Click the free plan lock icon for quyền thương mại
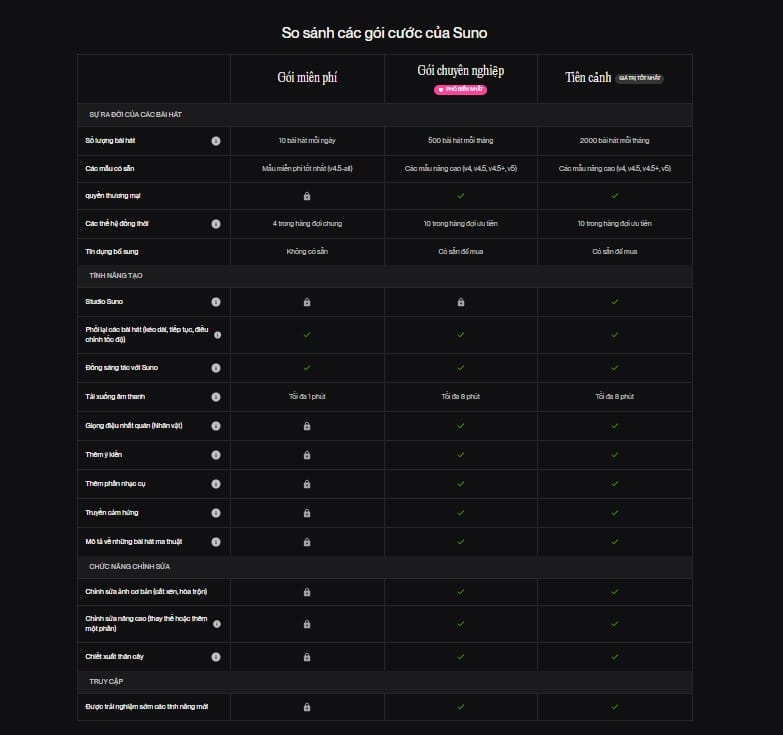The width and height of the screenshot is (783, 735). tap(307, 196)
